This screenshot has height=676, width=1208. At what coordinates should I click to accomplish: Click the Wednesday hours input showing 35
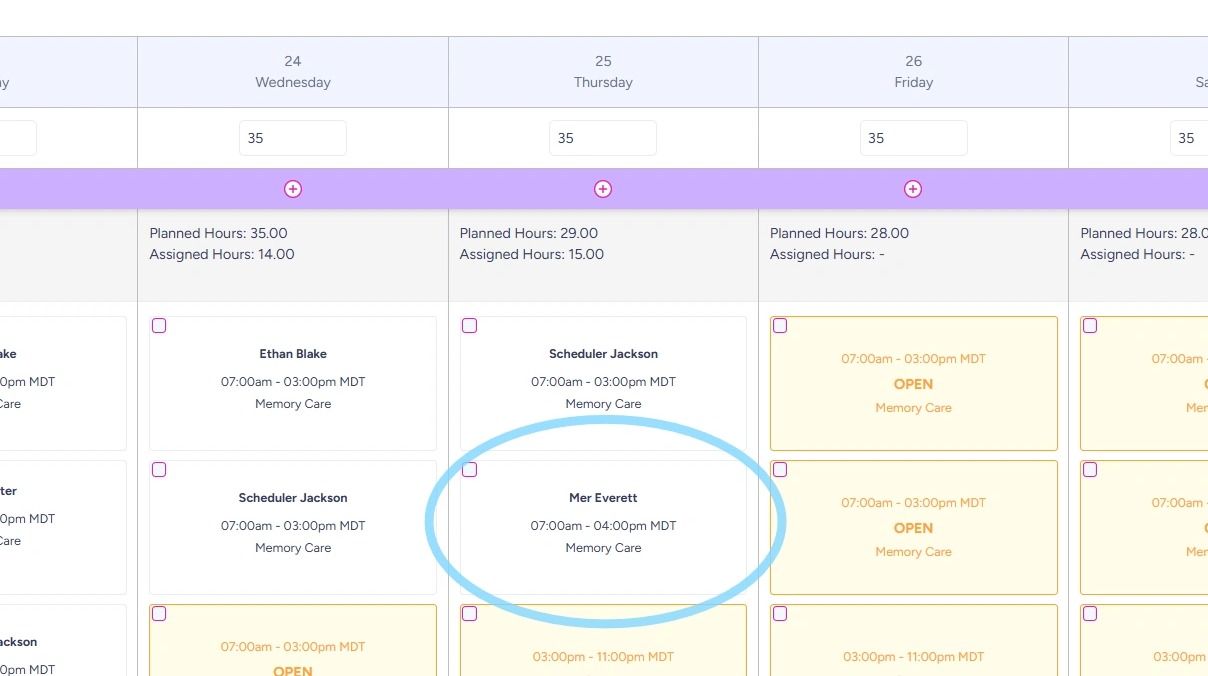pyautogui.click(x=293, y=138)
